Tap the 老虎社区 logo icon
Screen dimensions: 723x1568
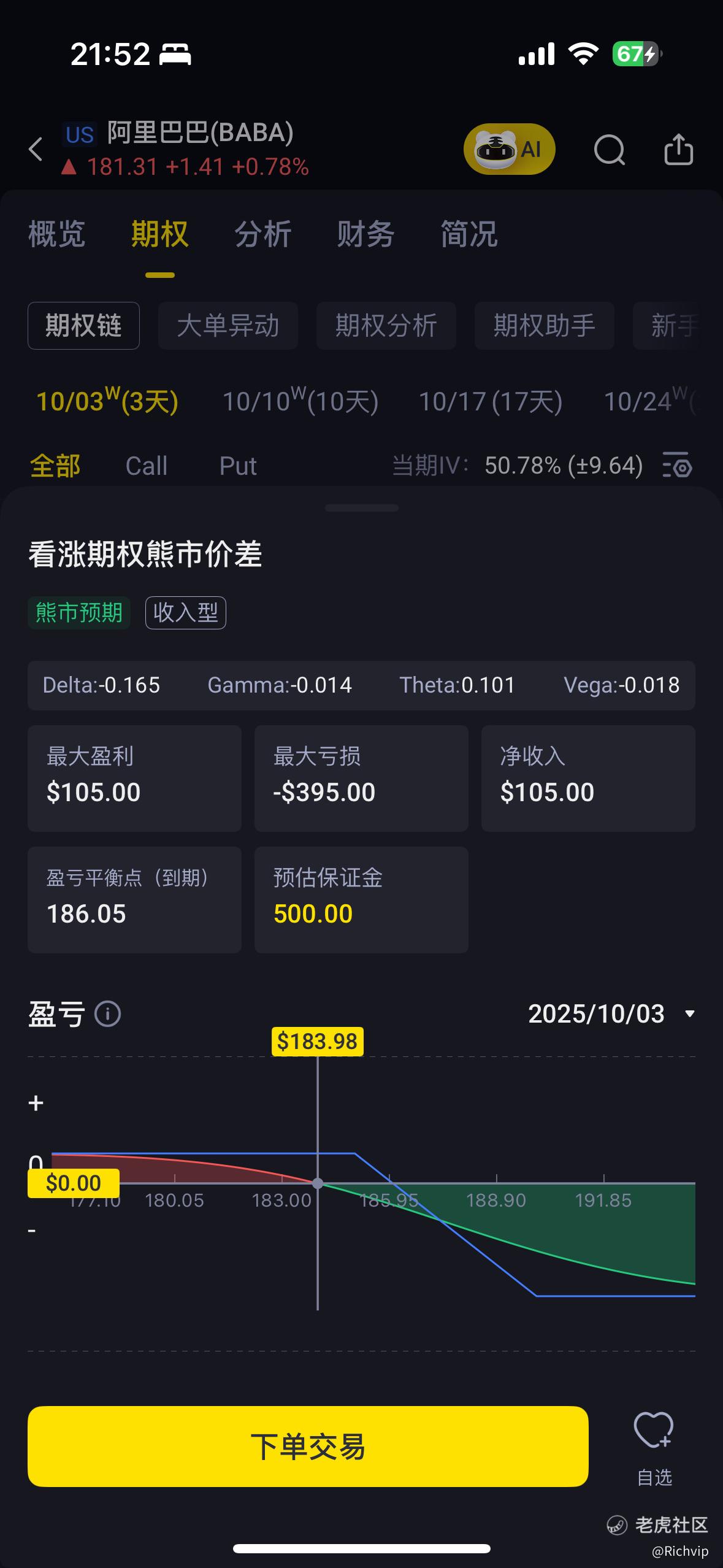click(616, 1525)
